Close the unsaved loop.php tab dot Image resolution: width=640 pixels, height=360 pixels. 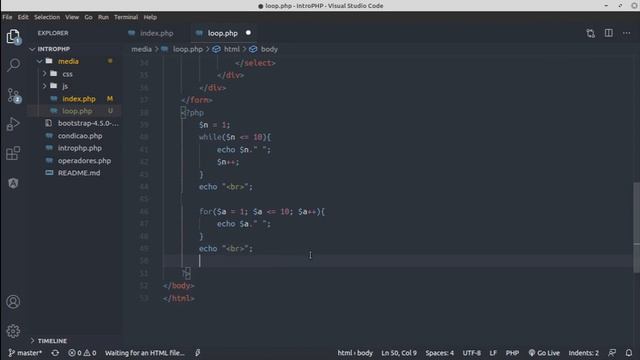(248, 33)
